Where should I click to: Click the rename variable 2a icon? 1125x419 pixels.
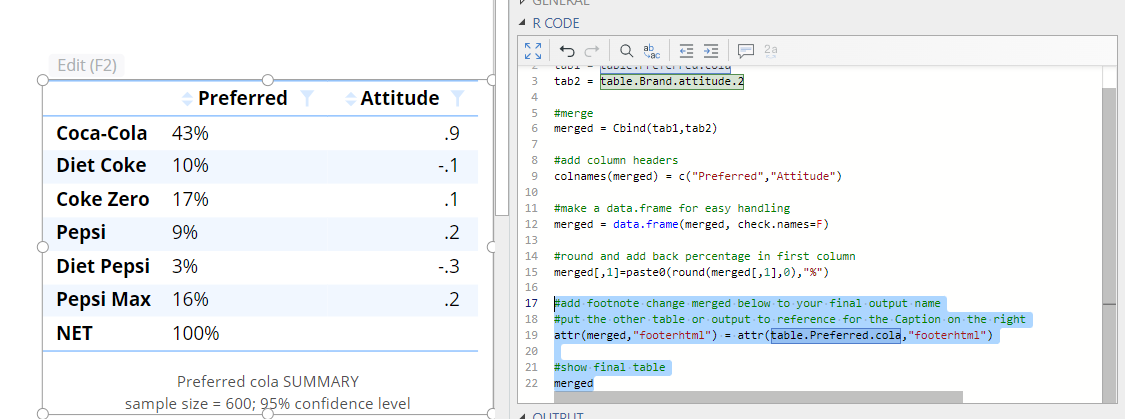(x=770, y=50)
